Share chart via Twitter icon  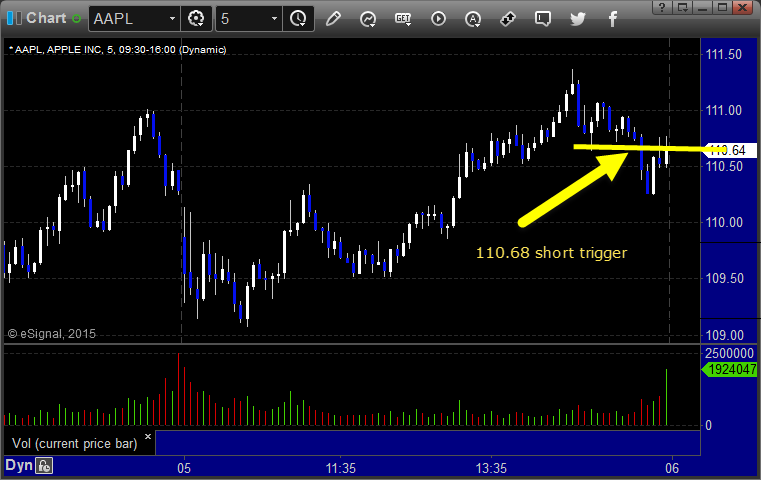(x=578, y=19)
